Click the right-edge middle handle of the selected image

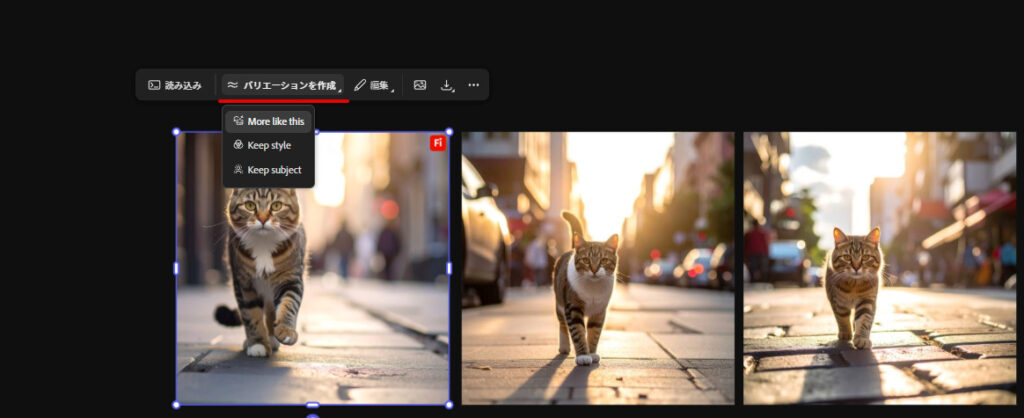(449, 268)
